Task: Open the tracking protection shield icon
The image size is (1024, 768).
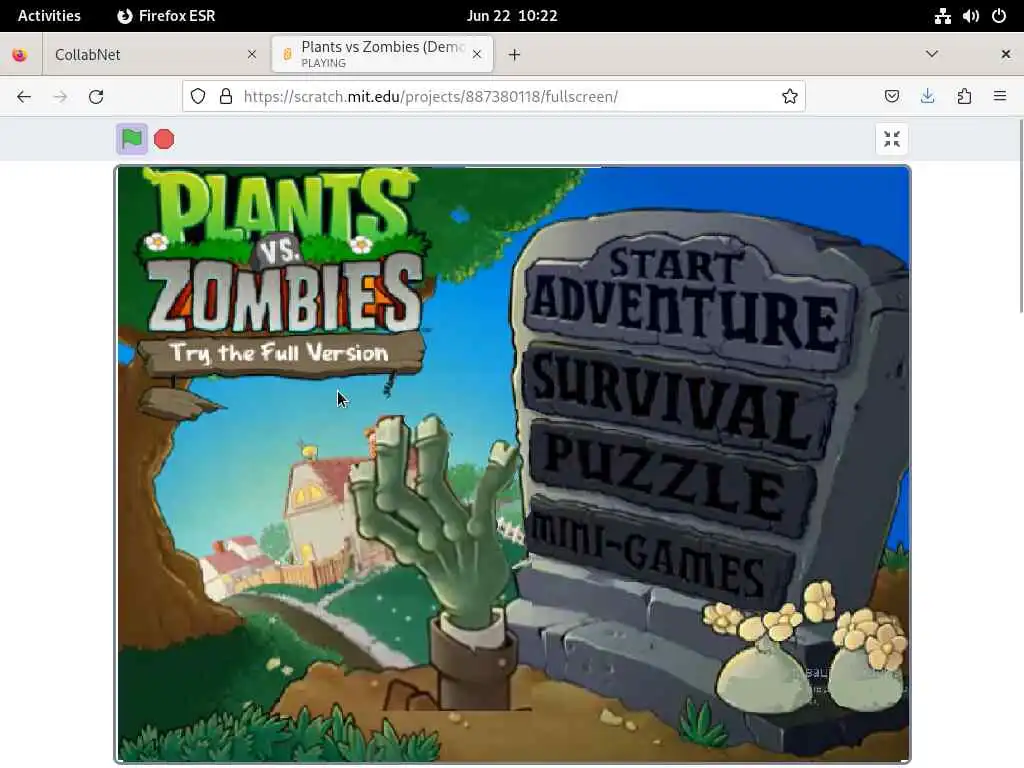Action: coord(198,97)
